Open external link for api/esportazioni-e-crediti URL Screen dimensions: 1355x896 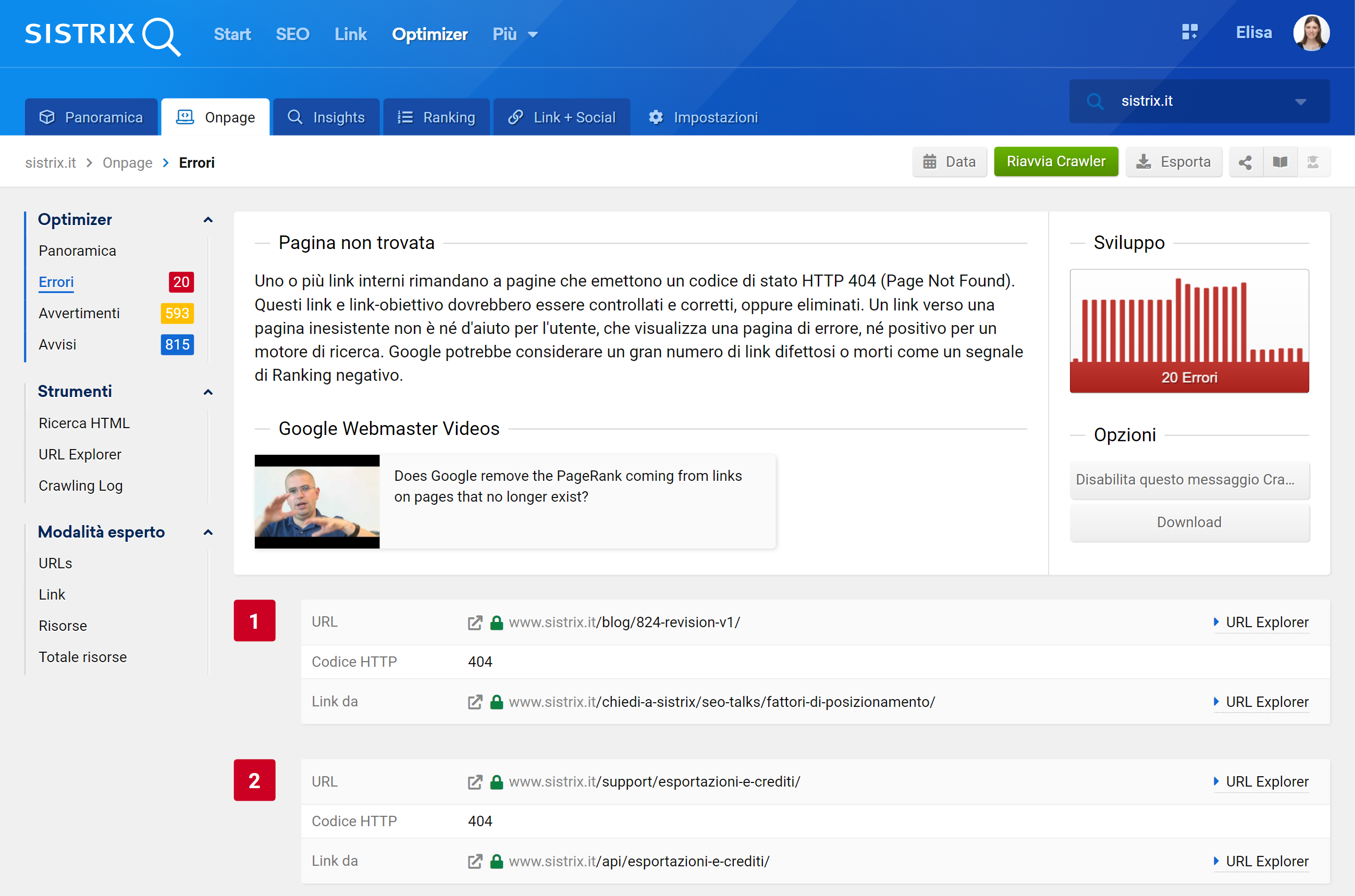point(475,861)
